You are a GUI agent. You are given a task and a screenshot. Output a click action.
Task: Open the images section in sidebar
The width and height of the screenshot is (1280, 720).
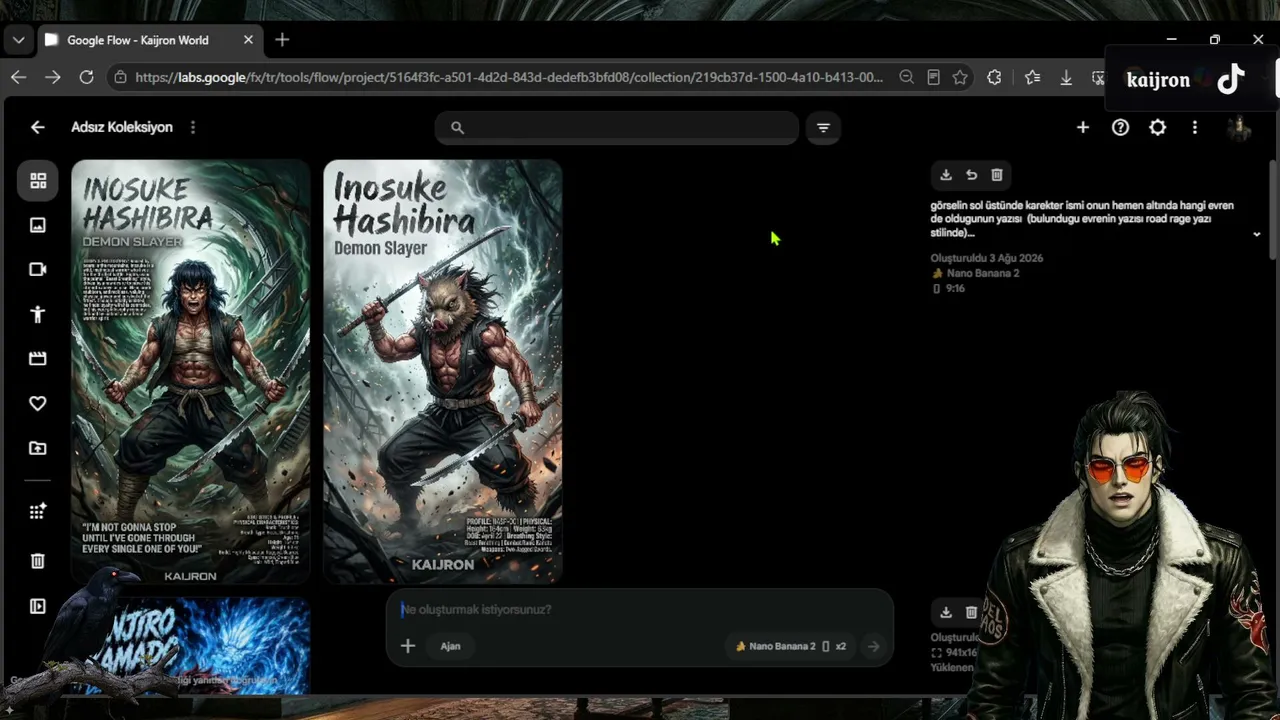pyautogui.click(x=38, y=225)
